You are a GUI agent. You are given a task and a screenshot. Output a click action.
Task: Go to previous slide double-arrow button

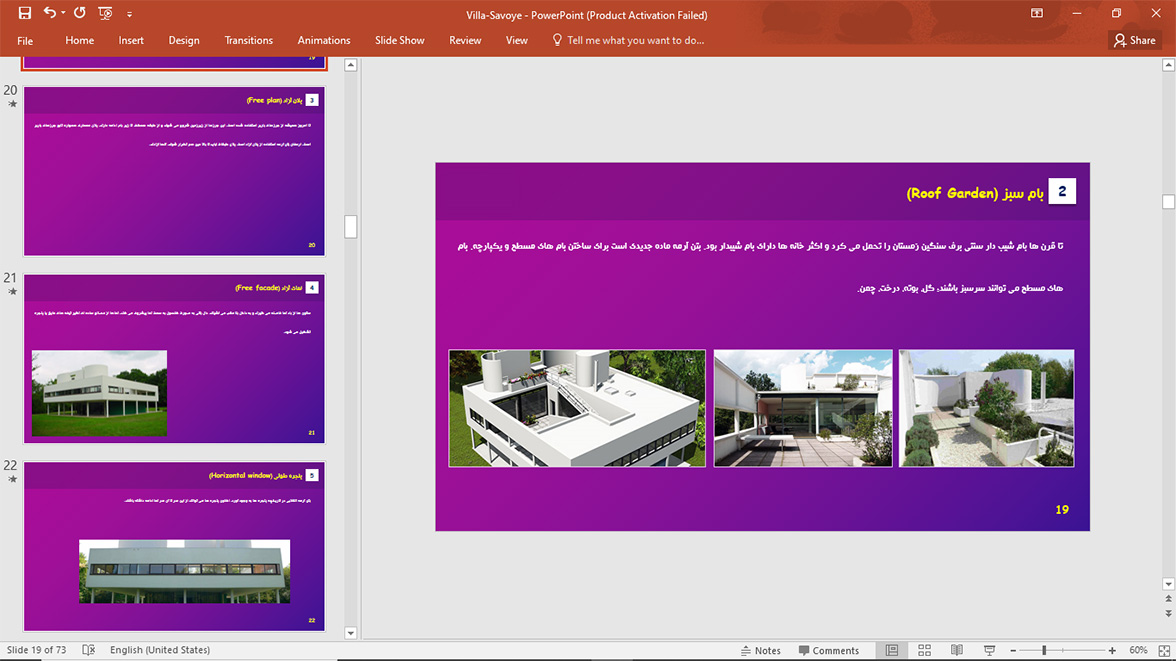click(1168, 599)
